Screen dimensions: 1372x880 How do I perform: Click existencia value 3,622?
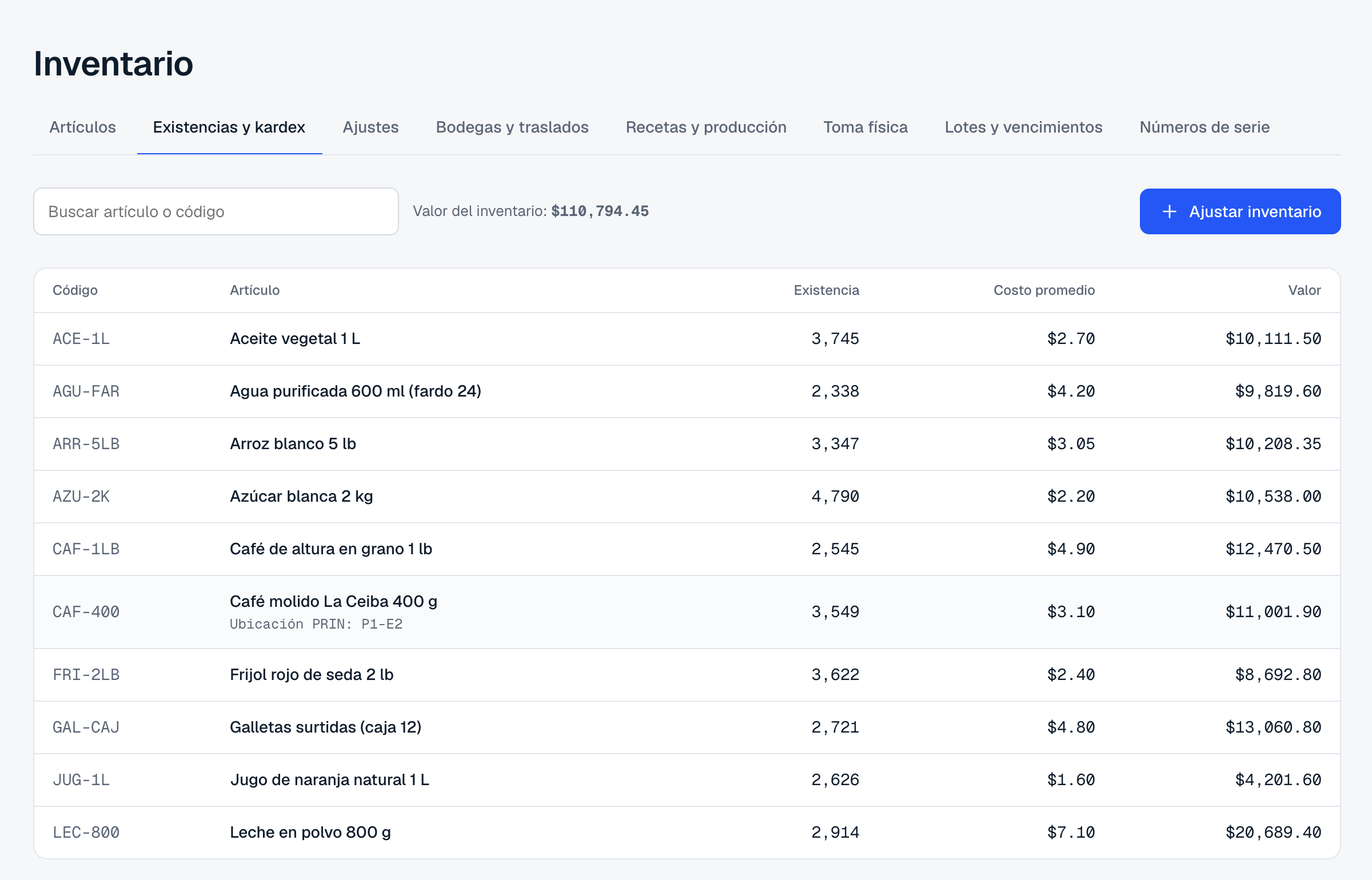[x=835, y=675]
